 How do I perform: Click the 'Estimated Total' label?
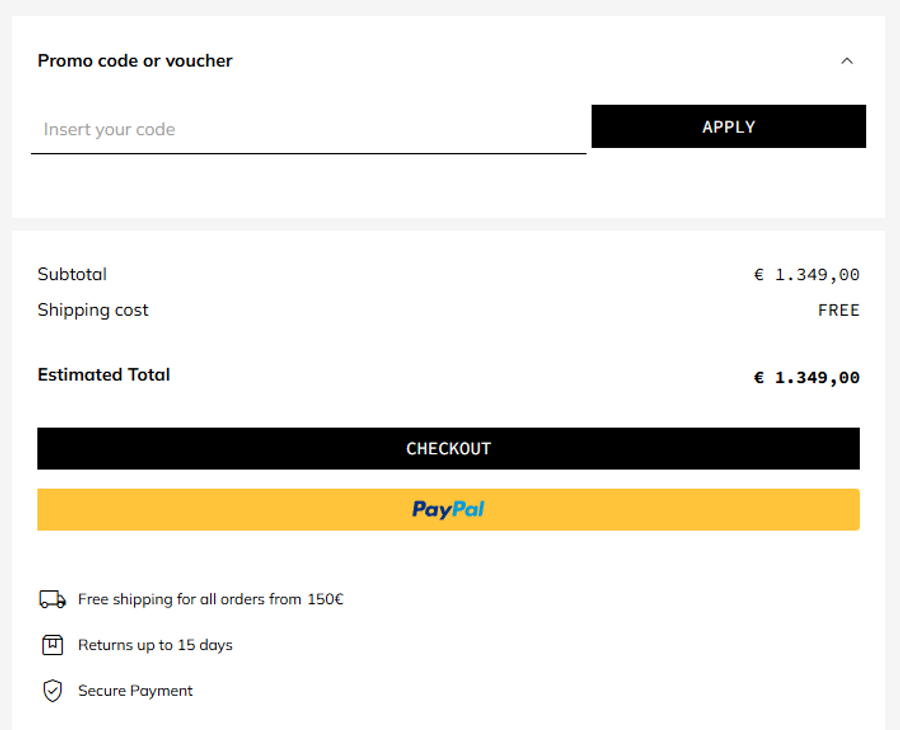(104, 375)
